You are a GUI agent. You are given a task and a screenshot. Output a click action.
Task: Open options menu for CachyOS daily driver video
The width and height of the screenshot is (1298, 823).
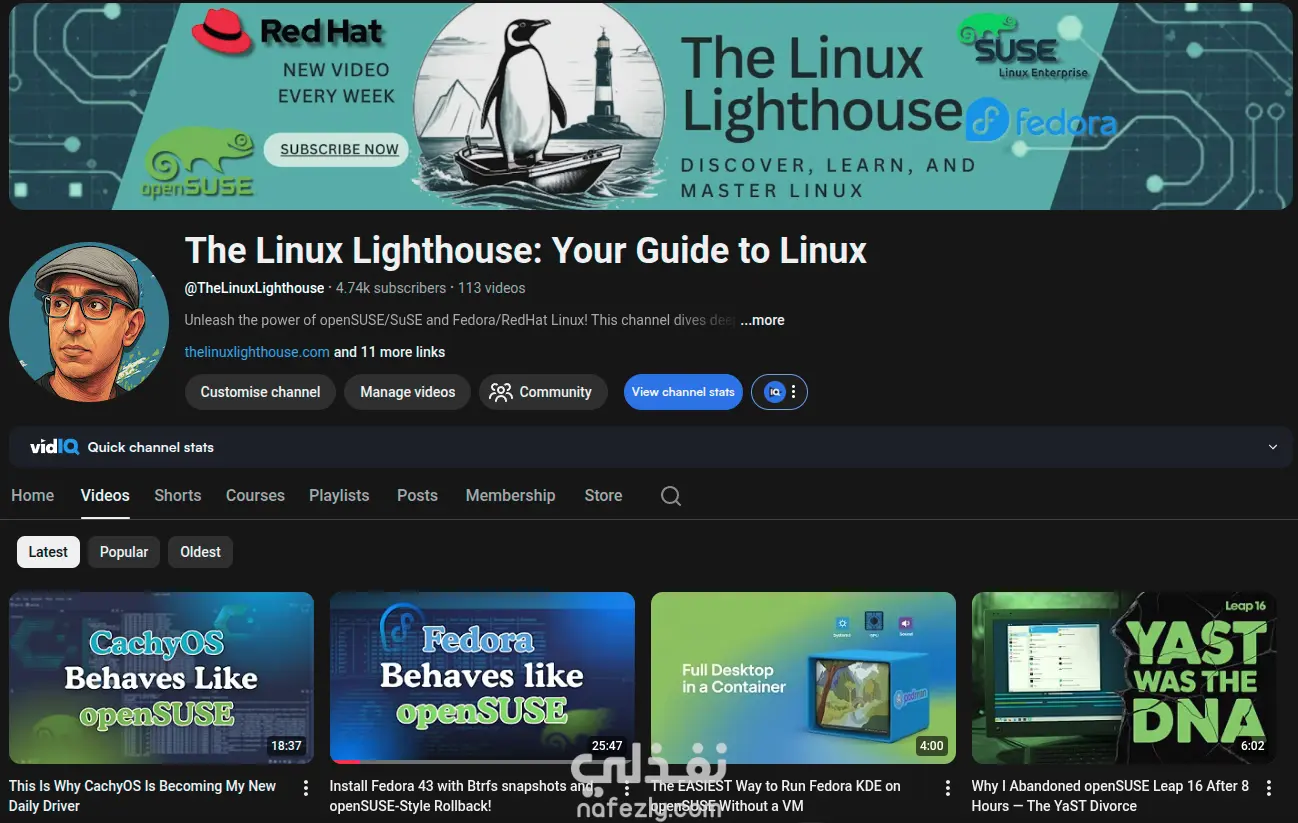[306, 788]
